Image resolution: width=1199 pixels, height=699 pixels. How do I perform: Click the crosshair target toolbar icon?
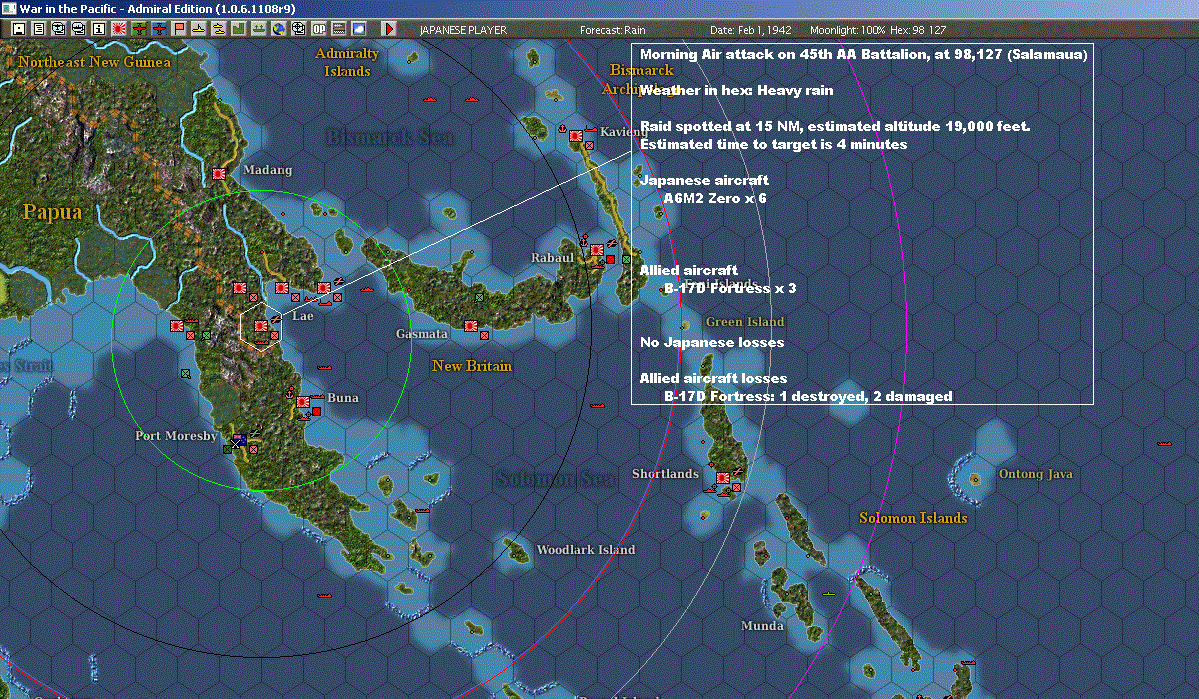[299, 29]
